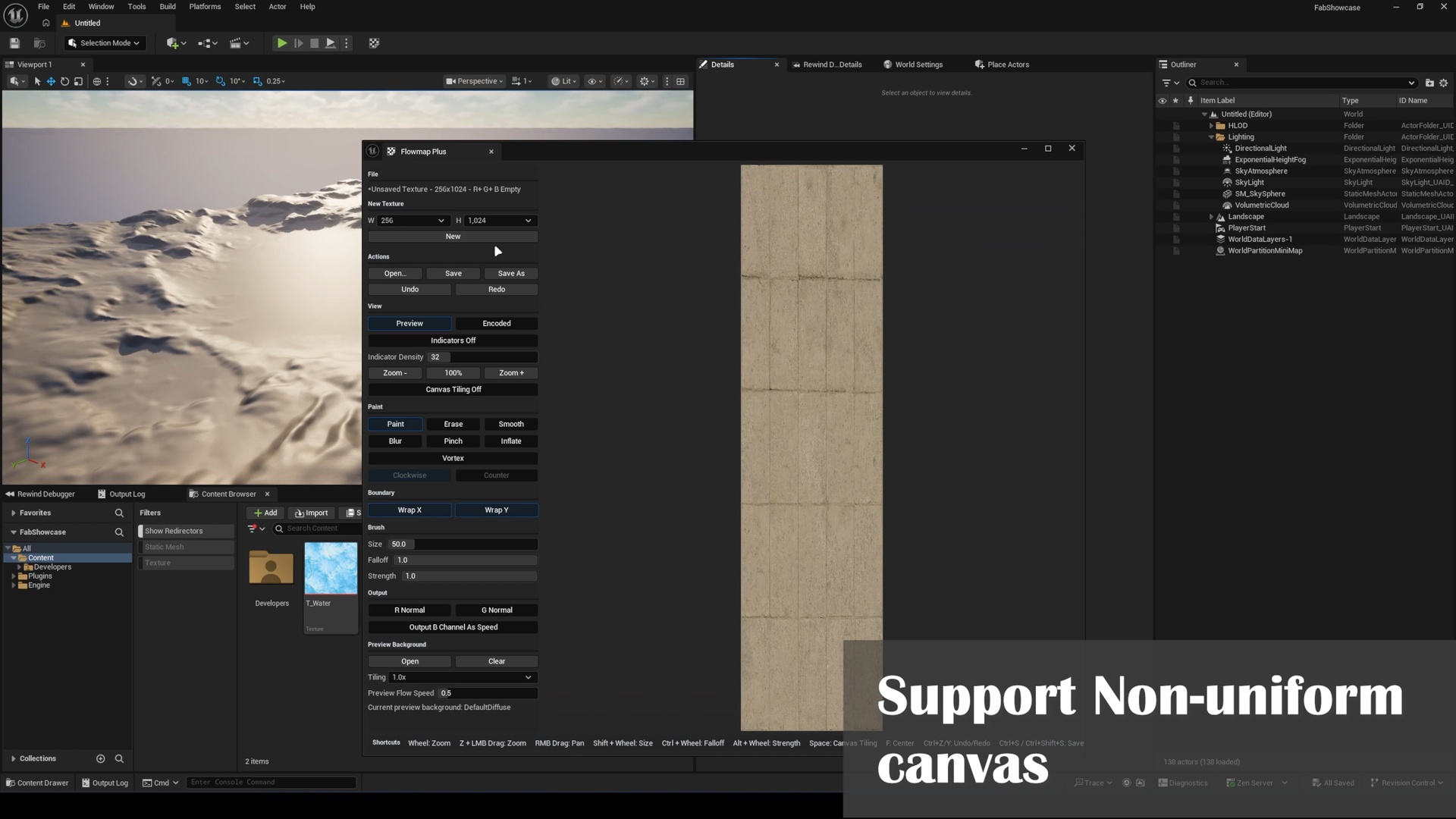
Task: Open the Build menu
Action: [168, 7]
